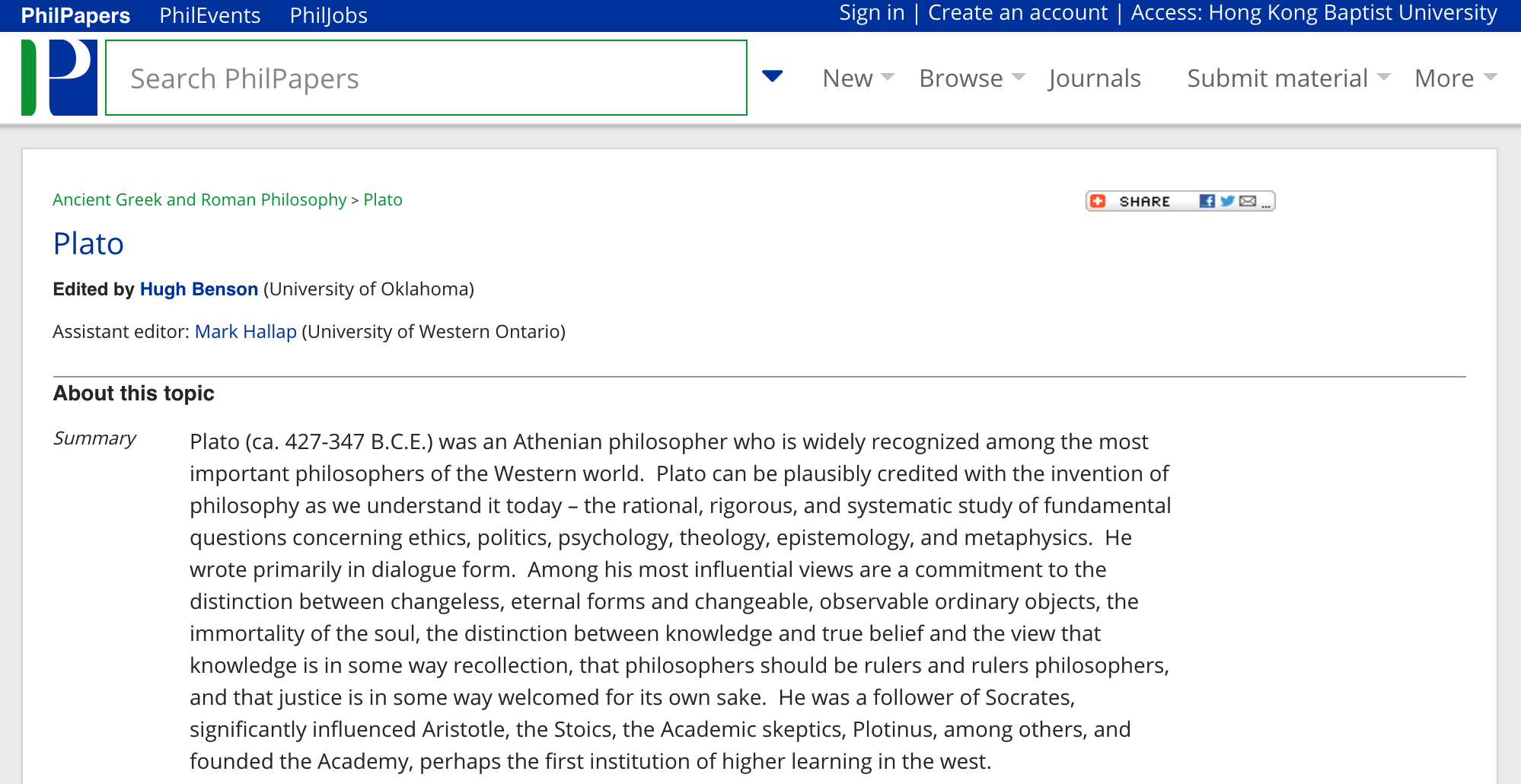The image size is (1521, 784).
Task: Open the Journals menu item
Action: click(x=1094, y=78)
